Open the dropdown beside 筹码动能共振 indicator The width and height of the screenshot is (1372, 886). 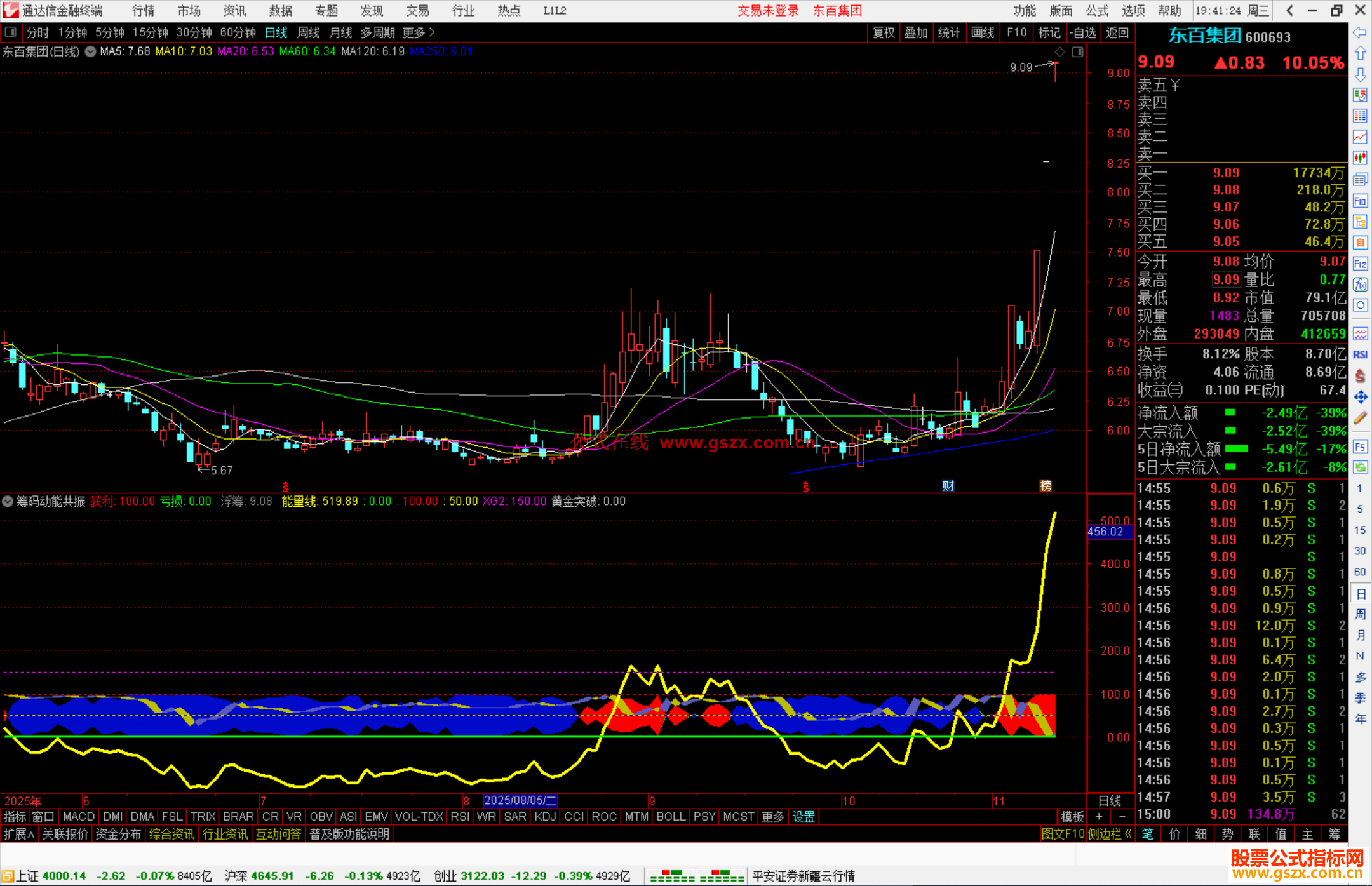click(8, 501)
